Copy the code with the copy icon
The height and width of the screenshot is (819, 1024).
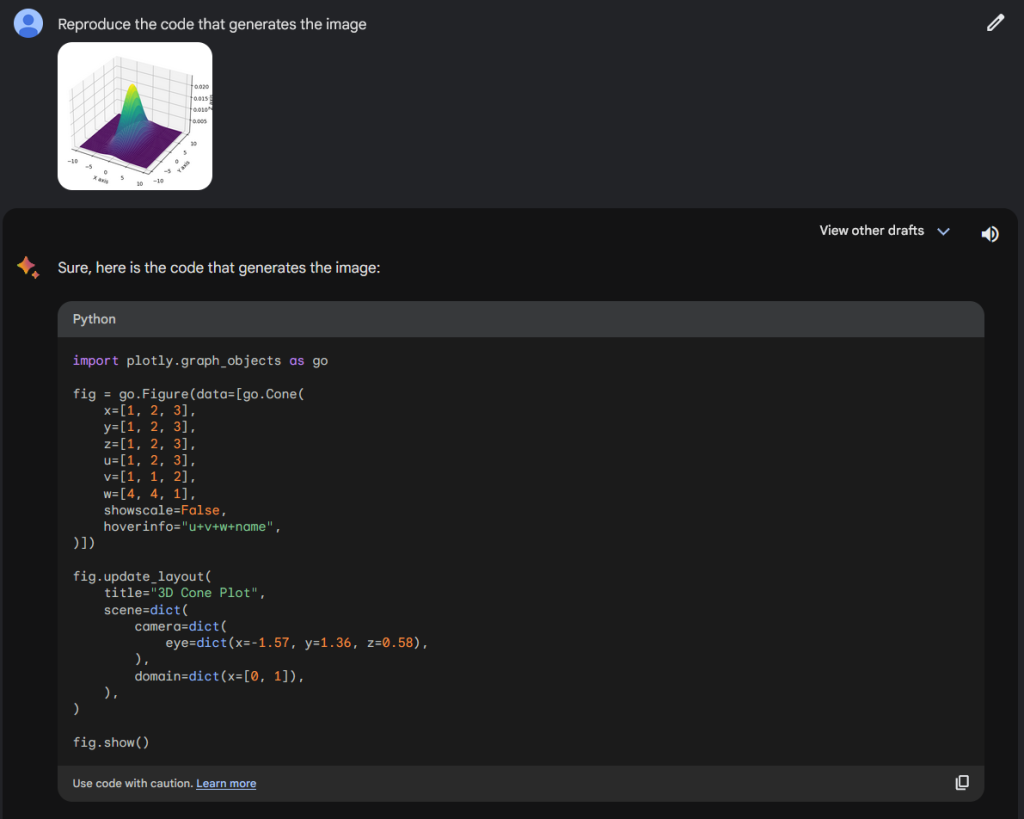click(961, 783)
